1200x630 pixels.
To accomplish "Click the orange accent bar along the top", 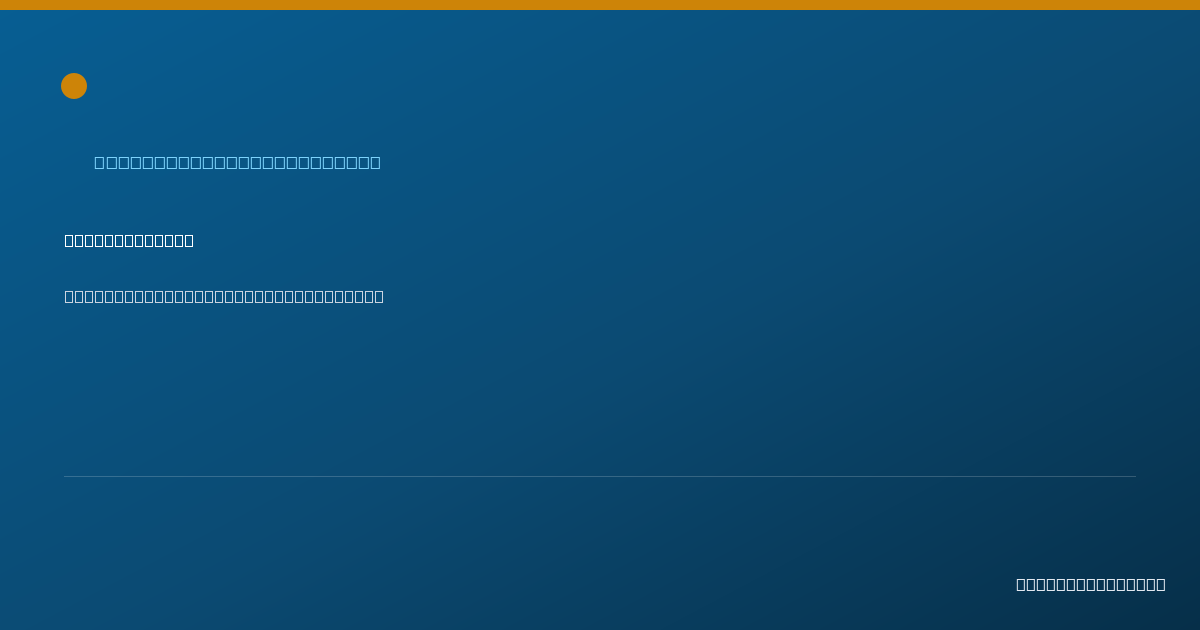I will [600, 5].
